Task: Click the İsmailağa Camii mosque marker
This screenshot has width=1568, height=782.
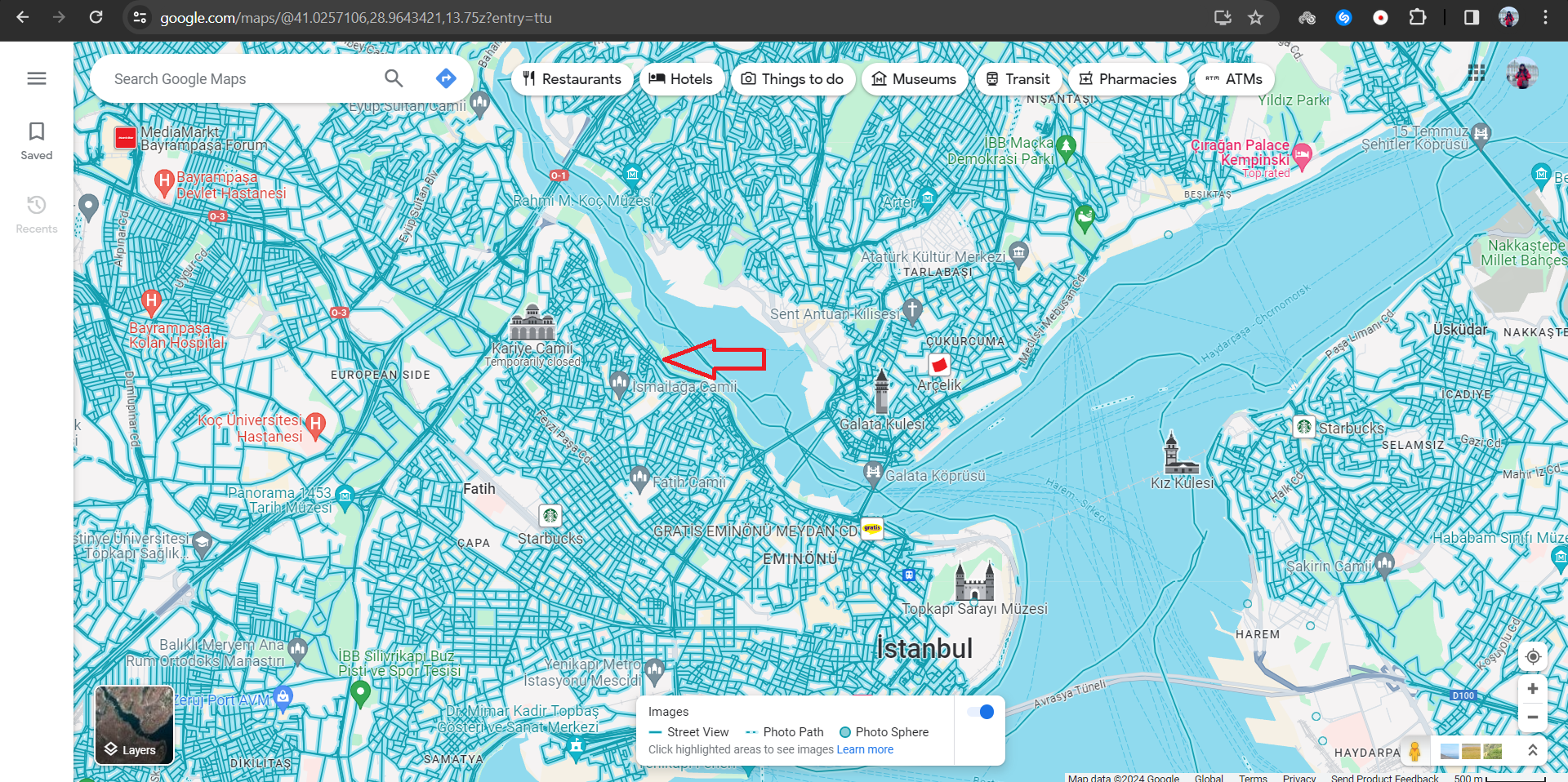Action: click(619, 384)
